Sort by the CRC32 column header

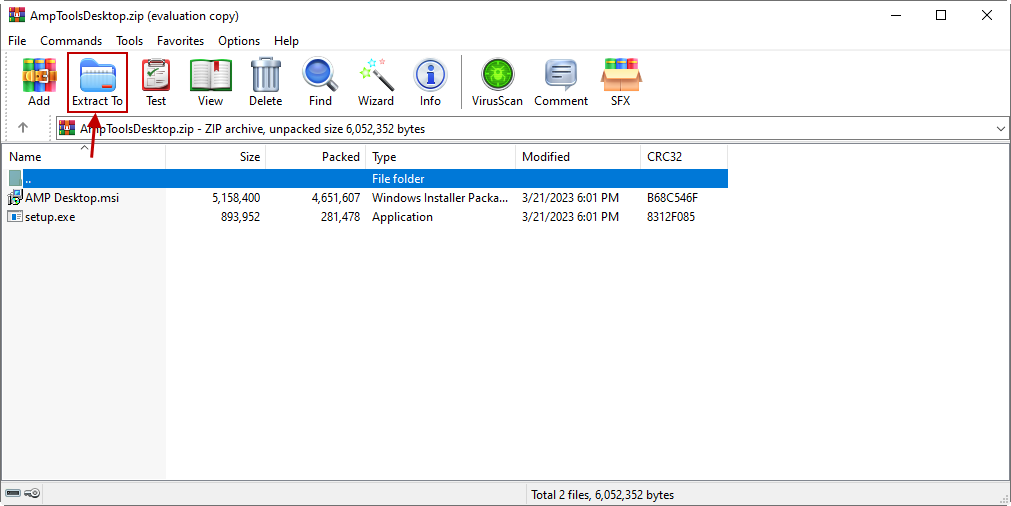tap(683, 157)
